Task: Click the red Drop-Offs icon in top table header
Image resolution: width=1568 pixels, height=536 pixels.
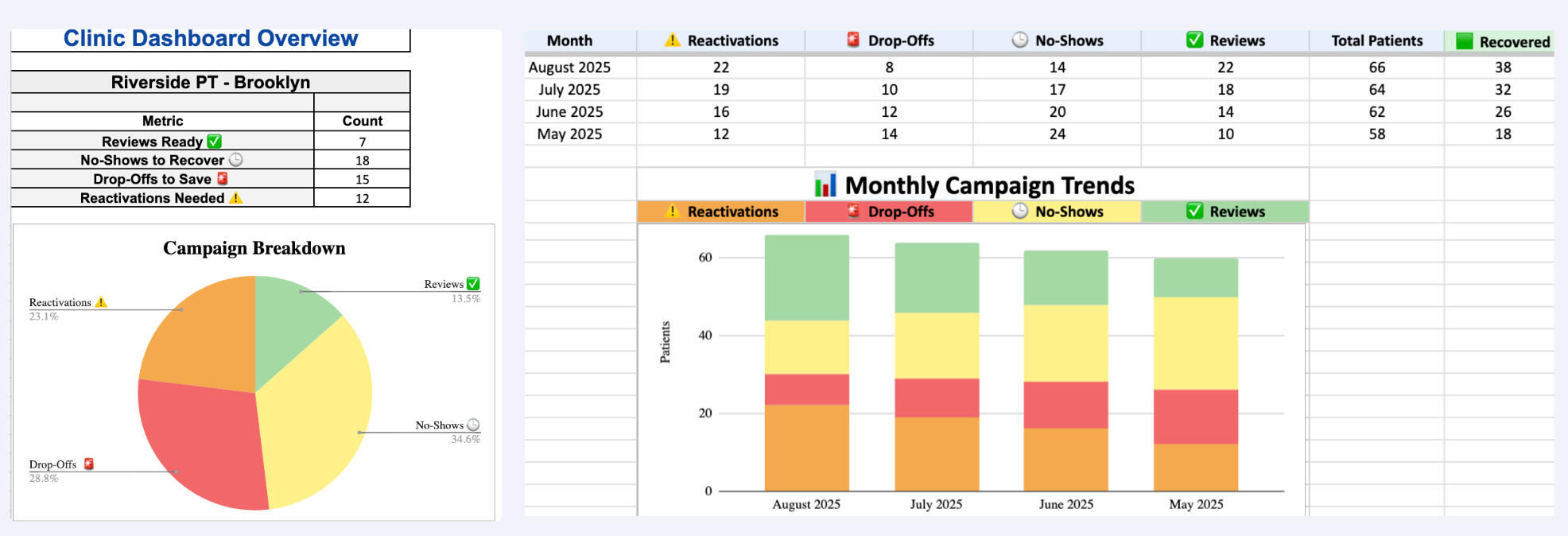Action: tap(853, 40)
